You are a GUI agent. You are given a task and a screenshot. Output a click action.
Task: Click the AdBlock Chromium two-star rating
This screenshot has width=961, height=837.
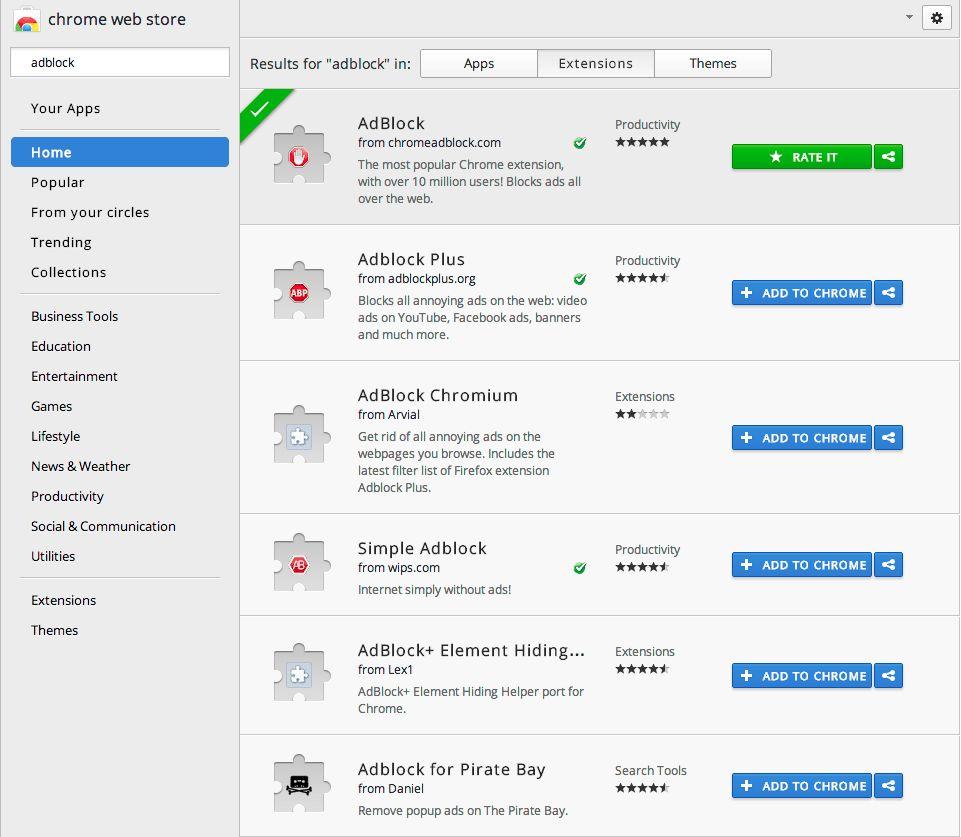point(642,414)
